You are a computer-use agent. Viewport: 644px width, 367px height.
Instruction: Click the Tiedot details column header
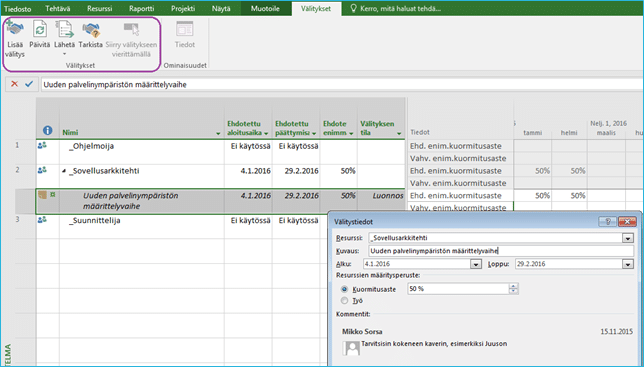(420, 132)
